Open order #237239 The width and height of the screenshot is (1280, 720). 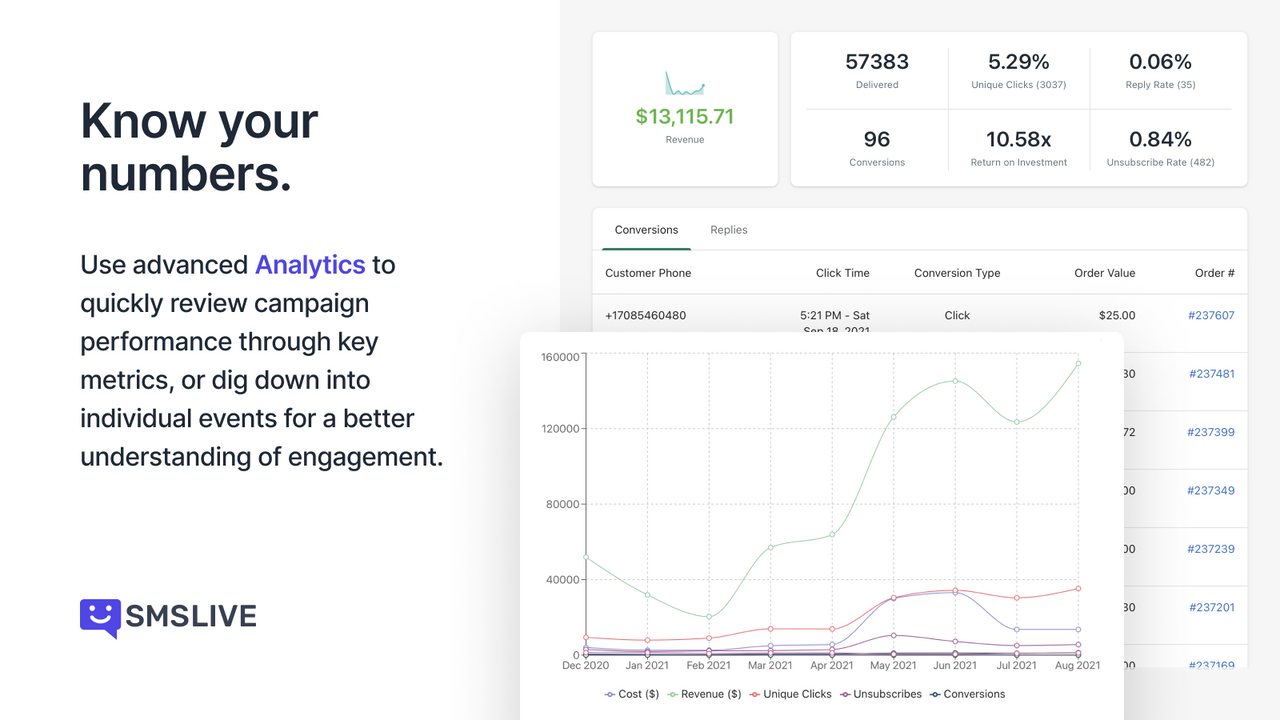click(x=1211, y=549)
